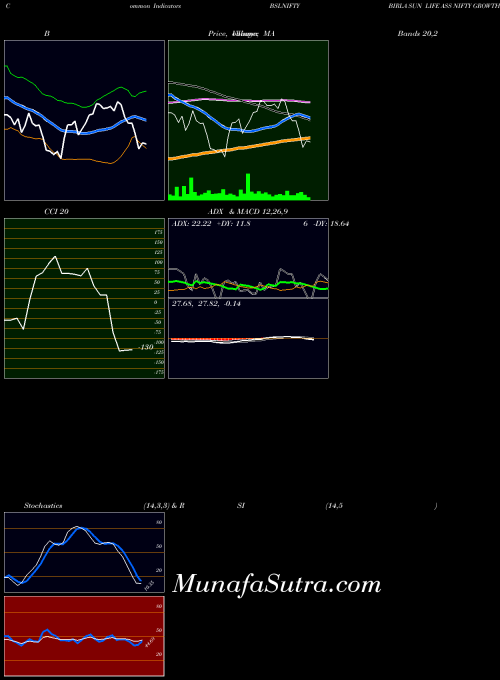Viewport: 500px width, 680px height.
Task: Click the 'Price, MA' heading
Action: [x=242, y=33]
